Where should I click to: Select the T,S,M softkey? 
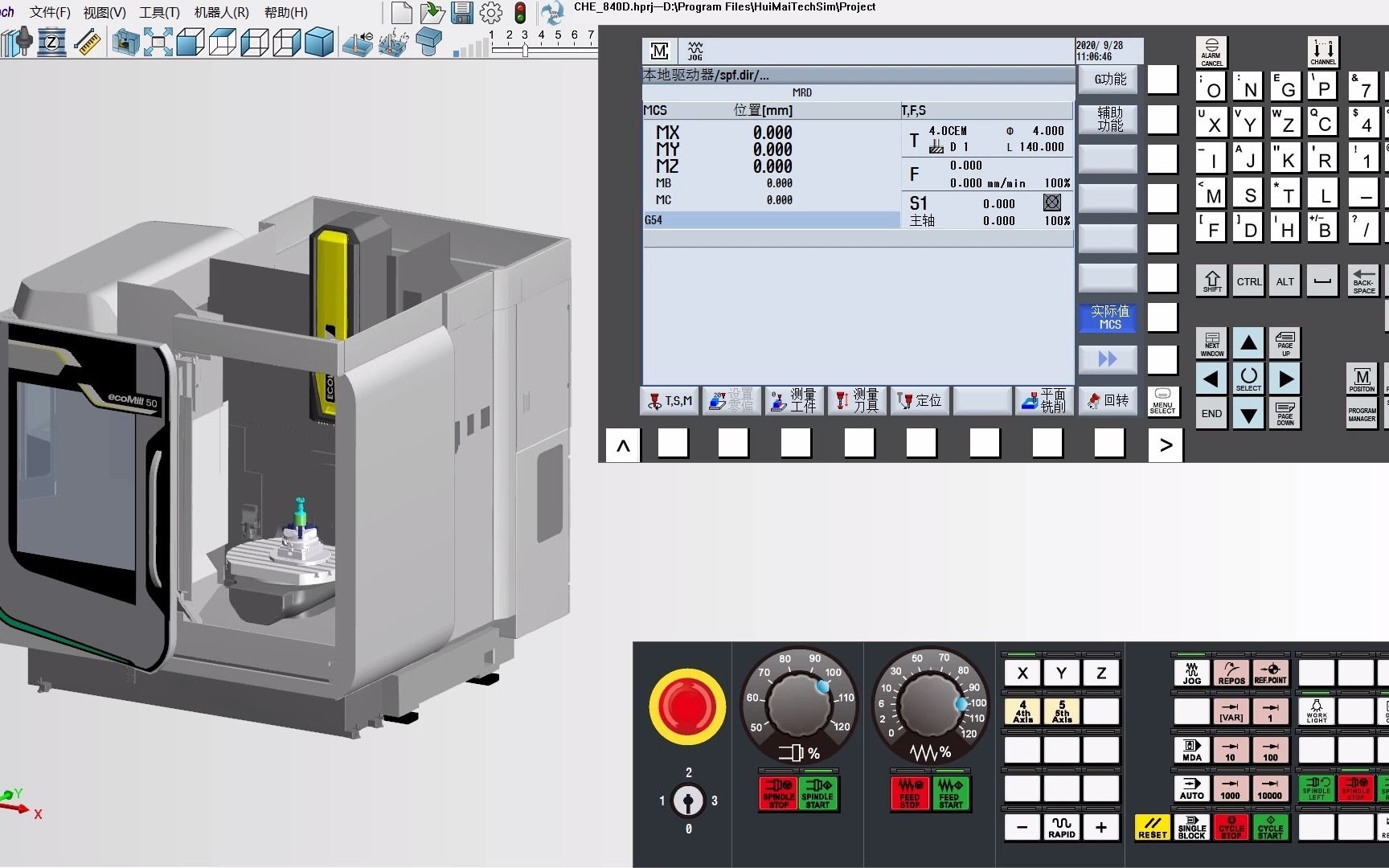(670, 400)
